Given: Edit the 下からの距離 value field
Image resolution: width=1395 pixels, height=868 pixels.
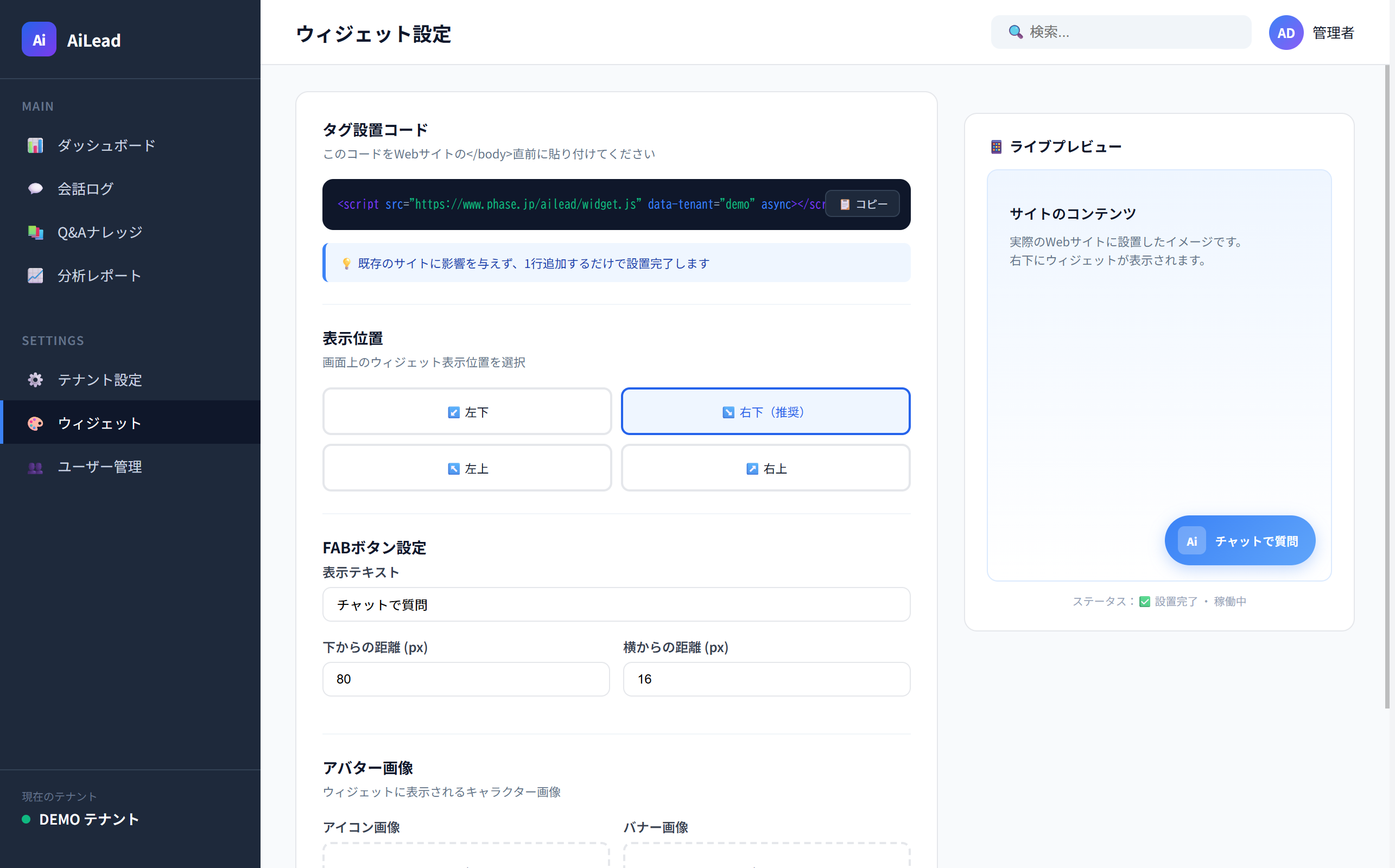Looking at the screenshot, I should (466, 679).
